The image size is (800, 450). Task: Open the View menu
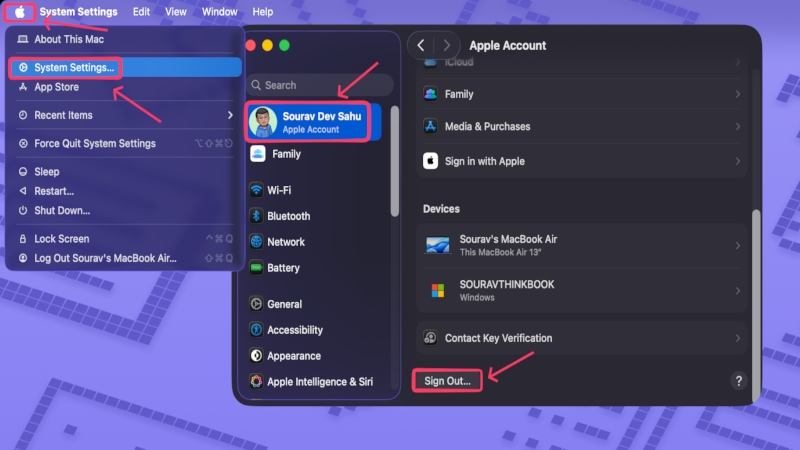[x=176, y=12]
